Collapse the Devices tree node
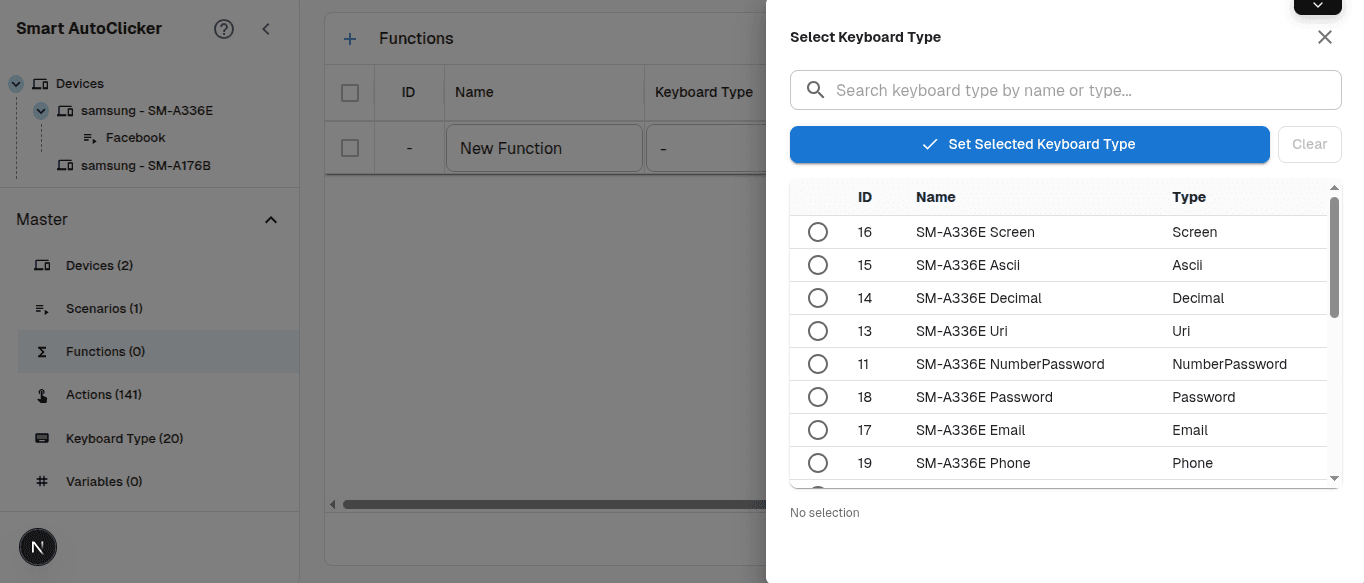Screen dimensions: 1364x583 15,83
